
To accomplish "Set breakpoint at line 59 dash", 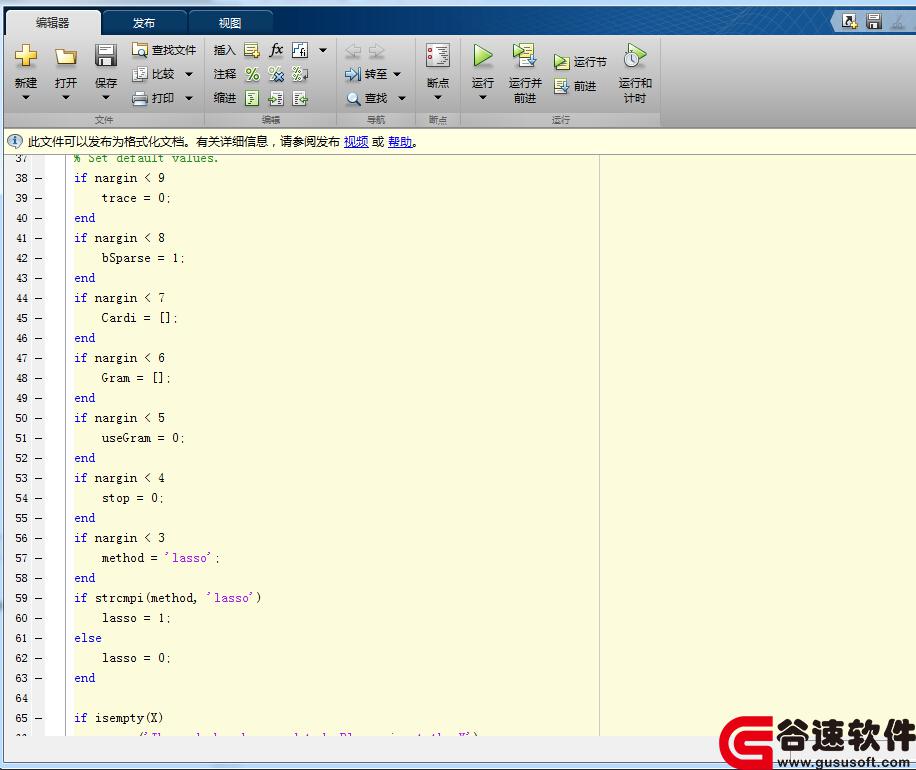I will pos(39,598).
